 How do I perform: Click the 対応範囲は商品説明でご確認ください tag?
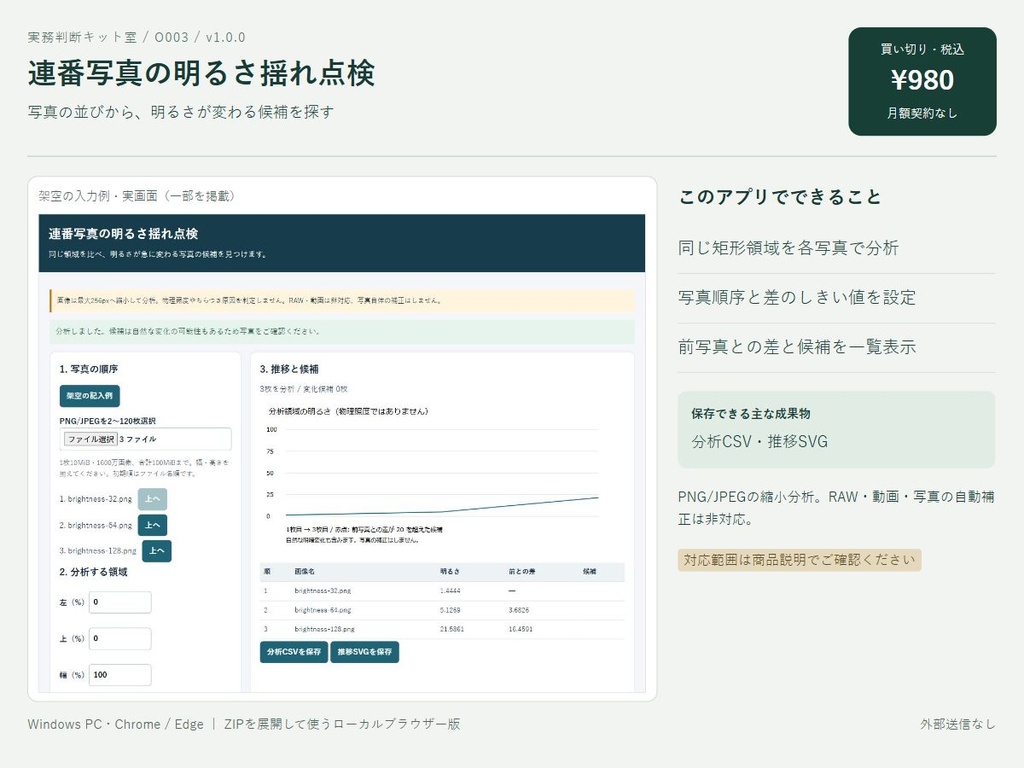click(799, 560)
